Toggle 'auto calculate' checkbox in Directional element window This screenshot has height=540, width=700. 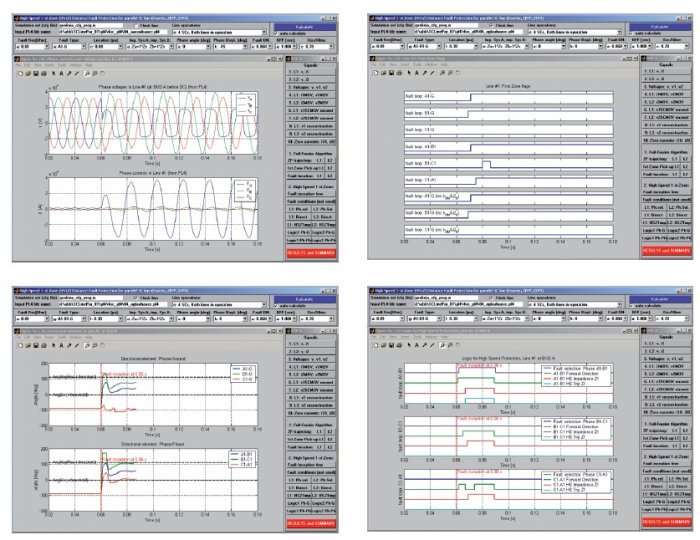click(x=277, y=306)
